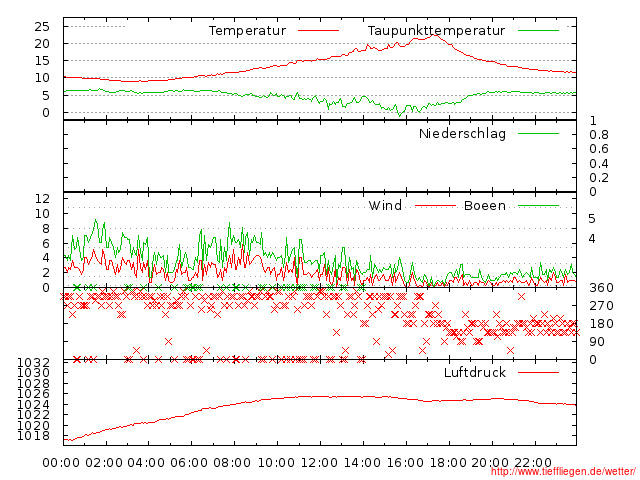This screenshot has height=480, width=640.
Task: Click the 0.4 precipitation axis value
Action: coord(599,164)
